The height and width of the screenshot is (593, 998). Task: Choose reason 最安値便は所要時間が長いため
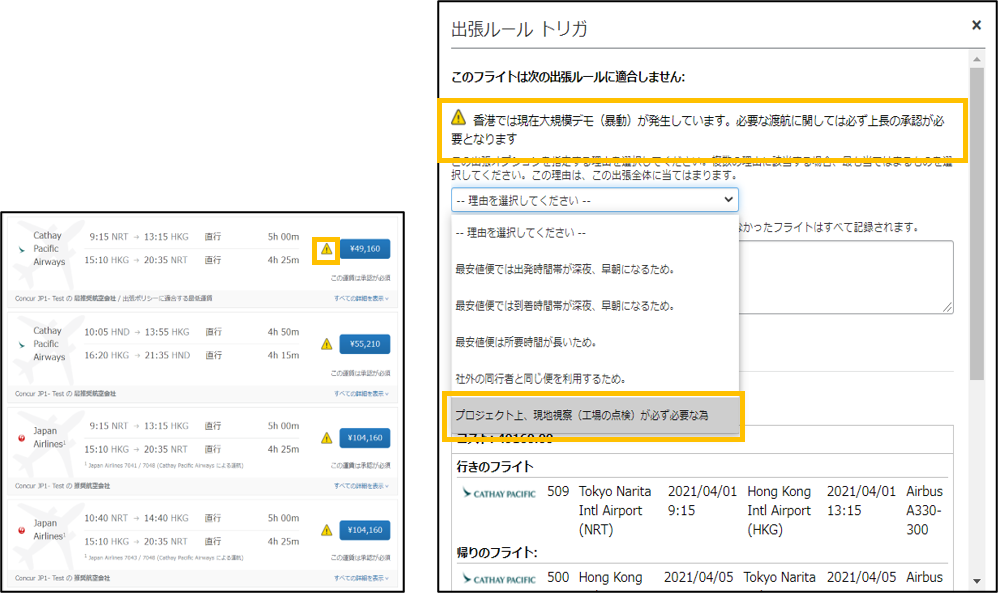(x=594, y=342)
